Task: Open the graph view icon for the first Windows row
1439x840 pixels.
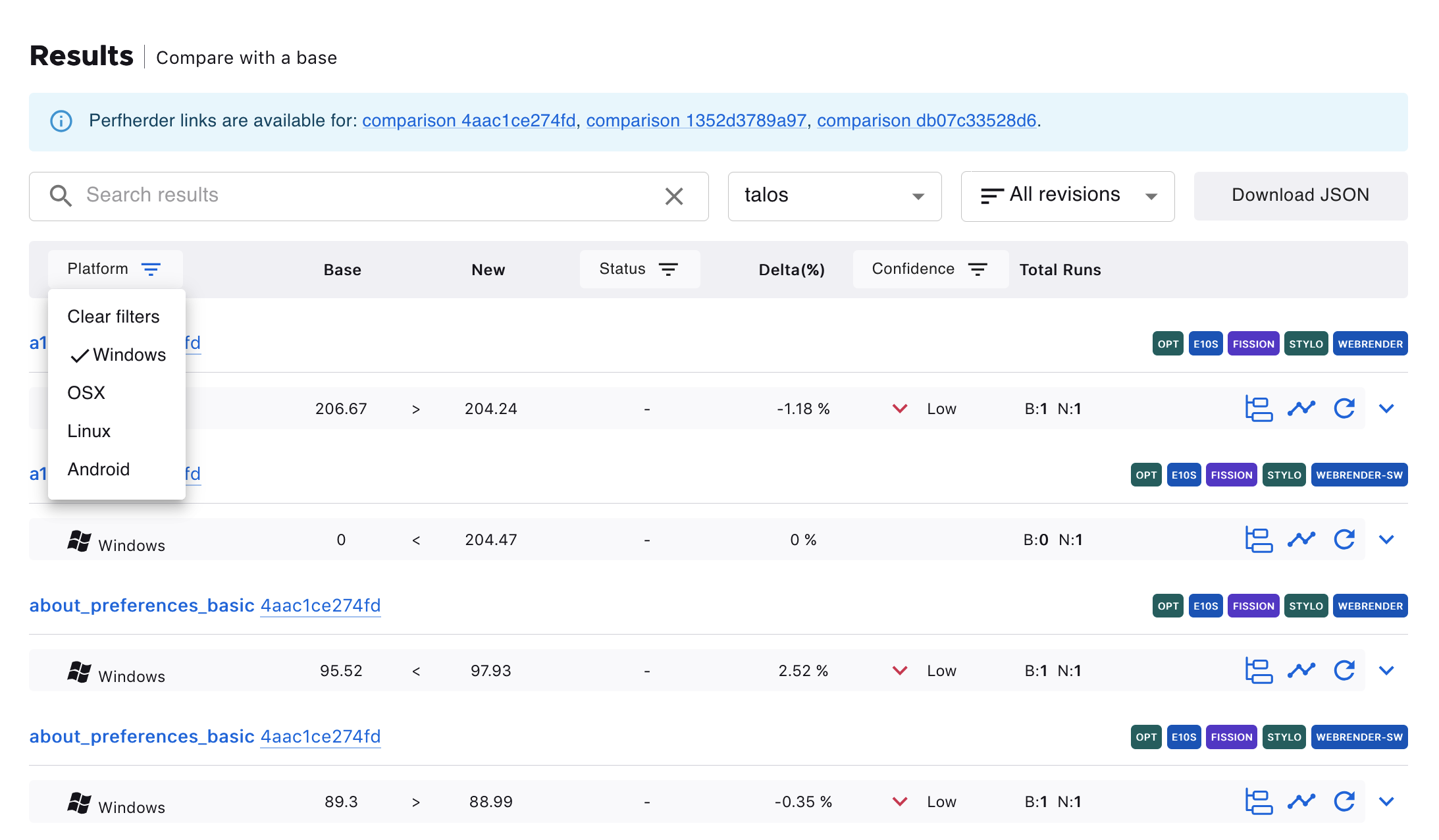Action: click(1301, 408)
